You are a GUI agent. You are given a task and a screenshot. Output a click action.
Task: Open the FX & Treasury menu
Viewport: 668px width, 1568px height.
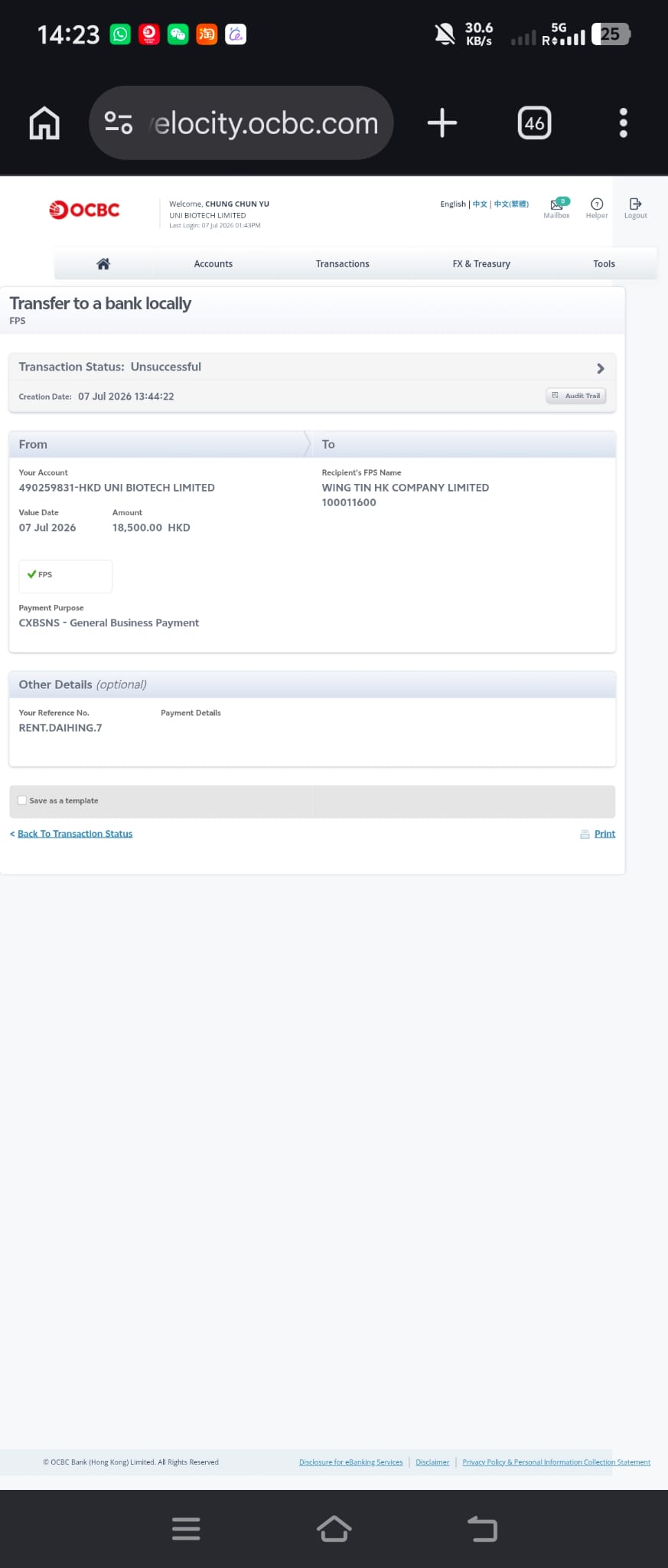481,263
